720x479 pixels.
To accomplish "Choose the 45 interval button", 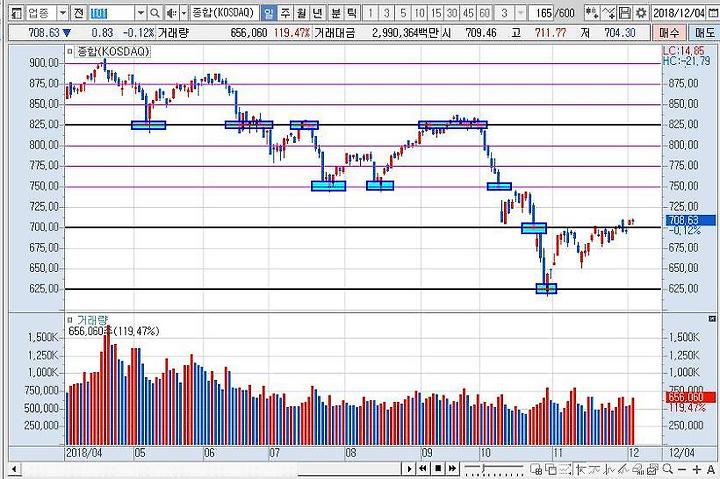I will click(468, 13).
